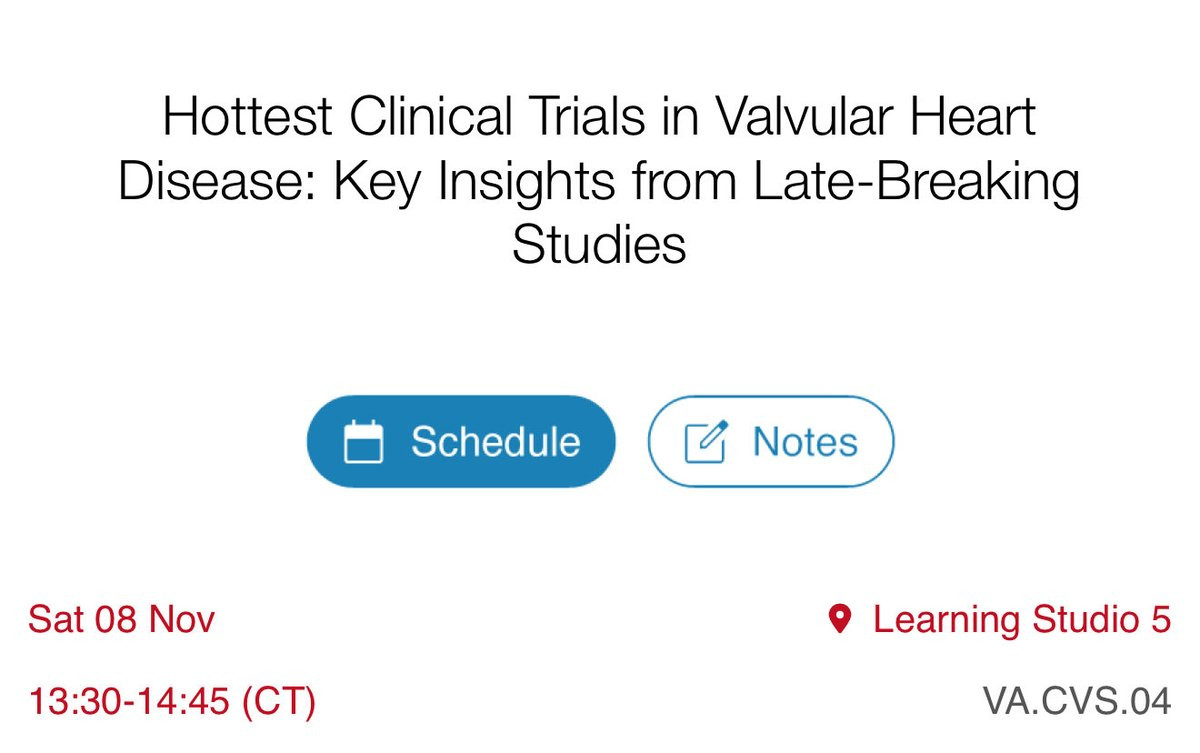This screenshot has width=1200, height=753.
Task: Select the Learning Studio 5 location link
Action: point(1021,620)
